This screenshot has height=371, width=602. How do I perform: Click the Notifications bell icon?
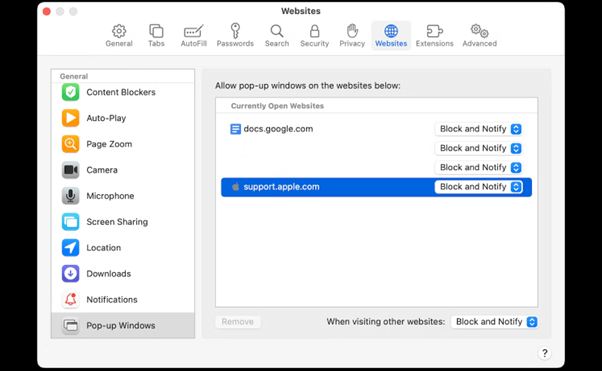(70, 300)
